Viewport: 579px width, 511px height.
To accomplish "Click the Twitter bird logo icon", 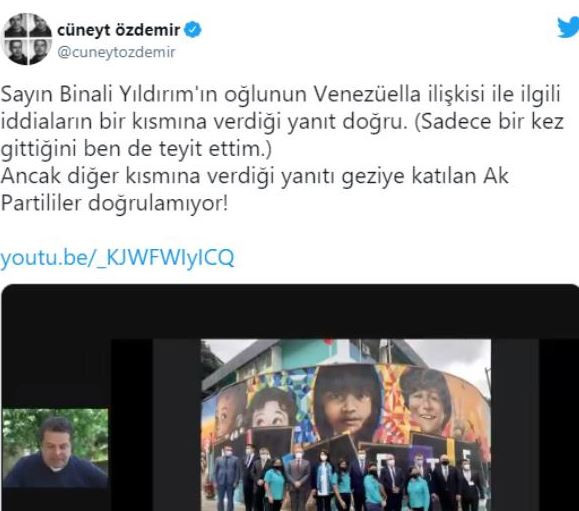I will (568, 27).
